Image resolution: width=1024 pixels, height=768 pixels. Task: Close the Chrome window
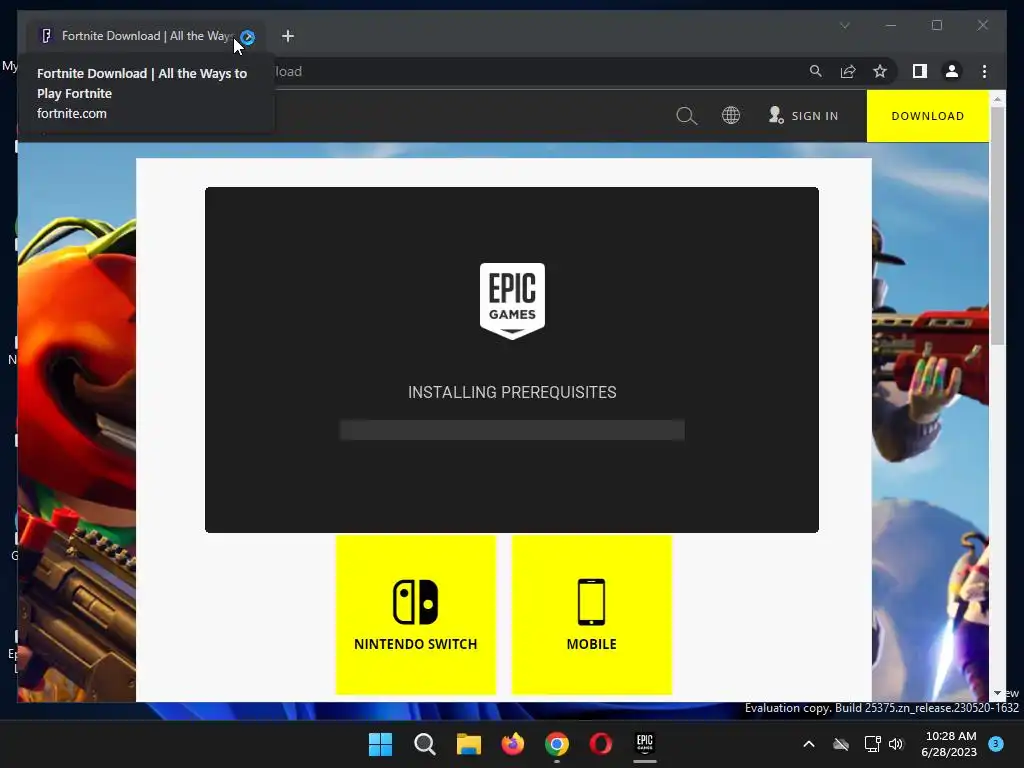tap(982, 25)
